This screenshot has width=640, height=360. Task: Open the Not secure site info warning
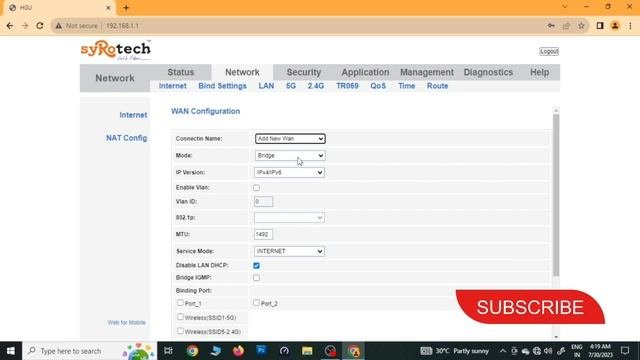(x=77, y=26)
